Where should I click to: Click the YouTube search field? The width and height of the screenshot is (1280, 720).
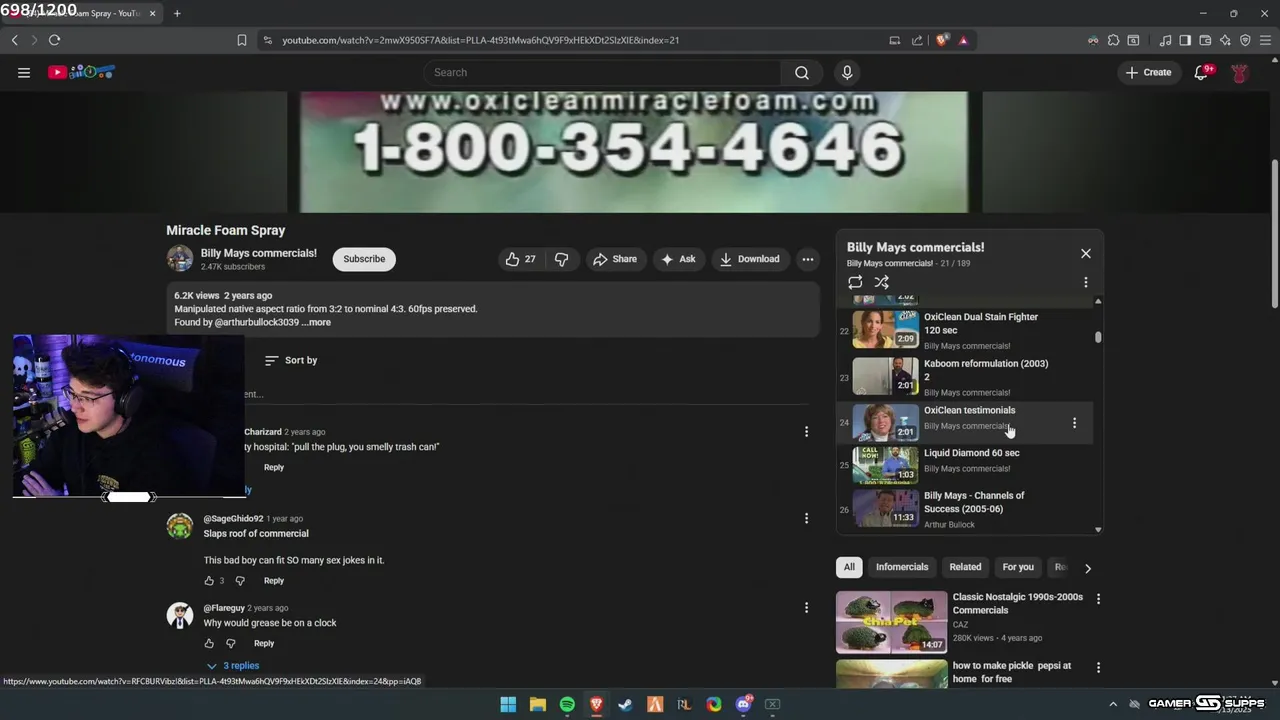coord(602,72)
